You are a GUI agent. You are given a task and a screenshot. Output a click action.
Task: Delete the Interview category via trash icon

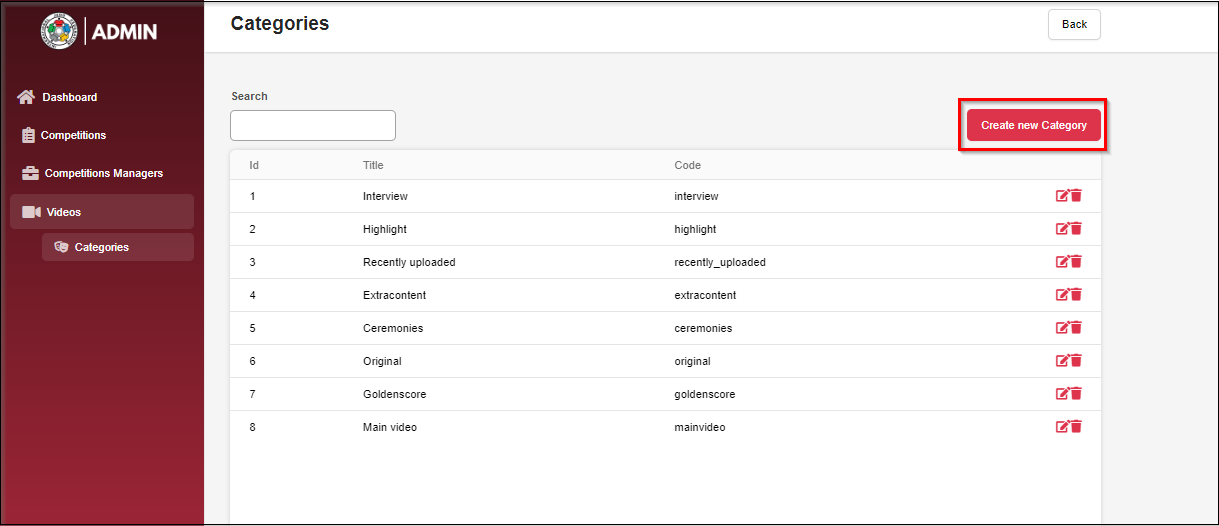pyautogui.click(x=1076, y=196)
